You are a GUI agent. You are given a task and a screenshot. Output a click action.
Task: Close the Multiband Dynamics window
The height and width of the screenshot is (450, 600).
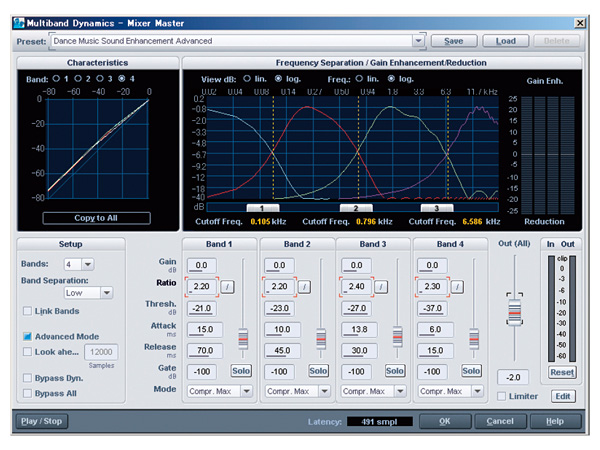pyautogui.click(x=580, y=23)
